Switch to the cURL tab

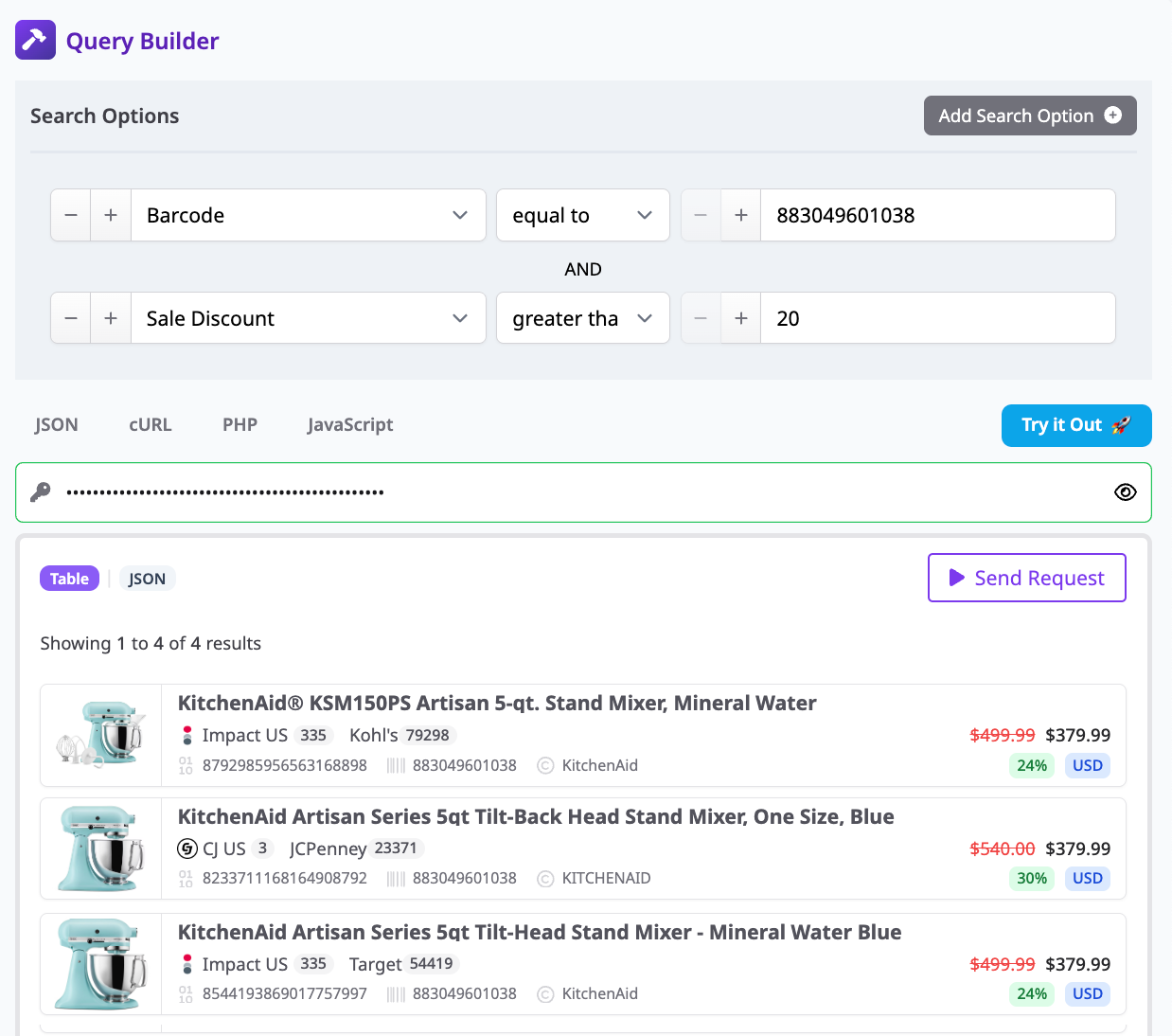(x=151, y=424)
